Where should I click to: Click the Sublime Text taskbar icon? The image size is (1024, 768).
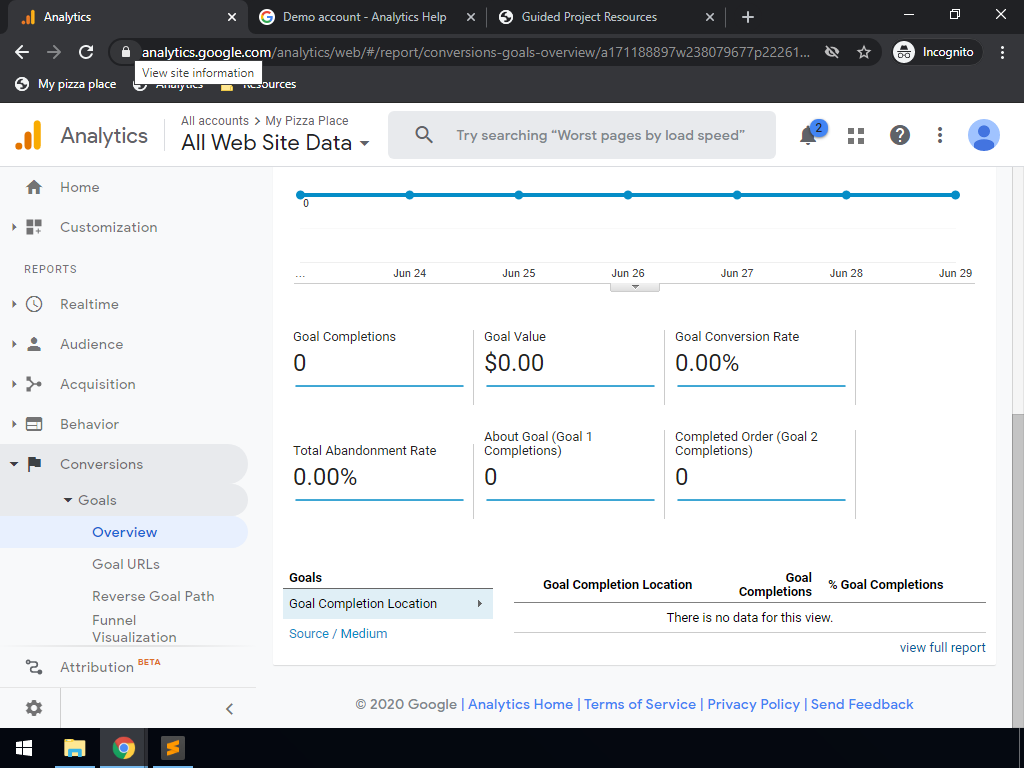tap(174, 748)
